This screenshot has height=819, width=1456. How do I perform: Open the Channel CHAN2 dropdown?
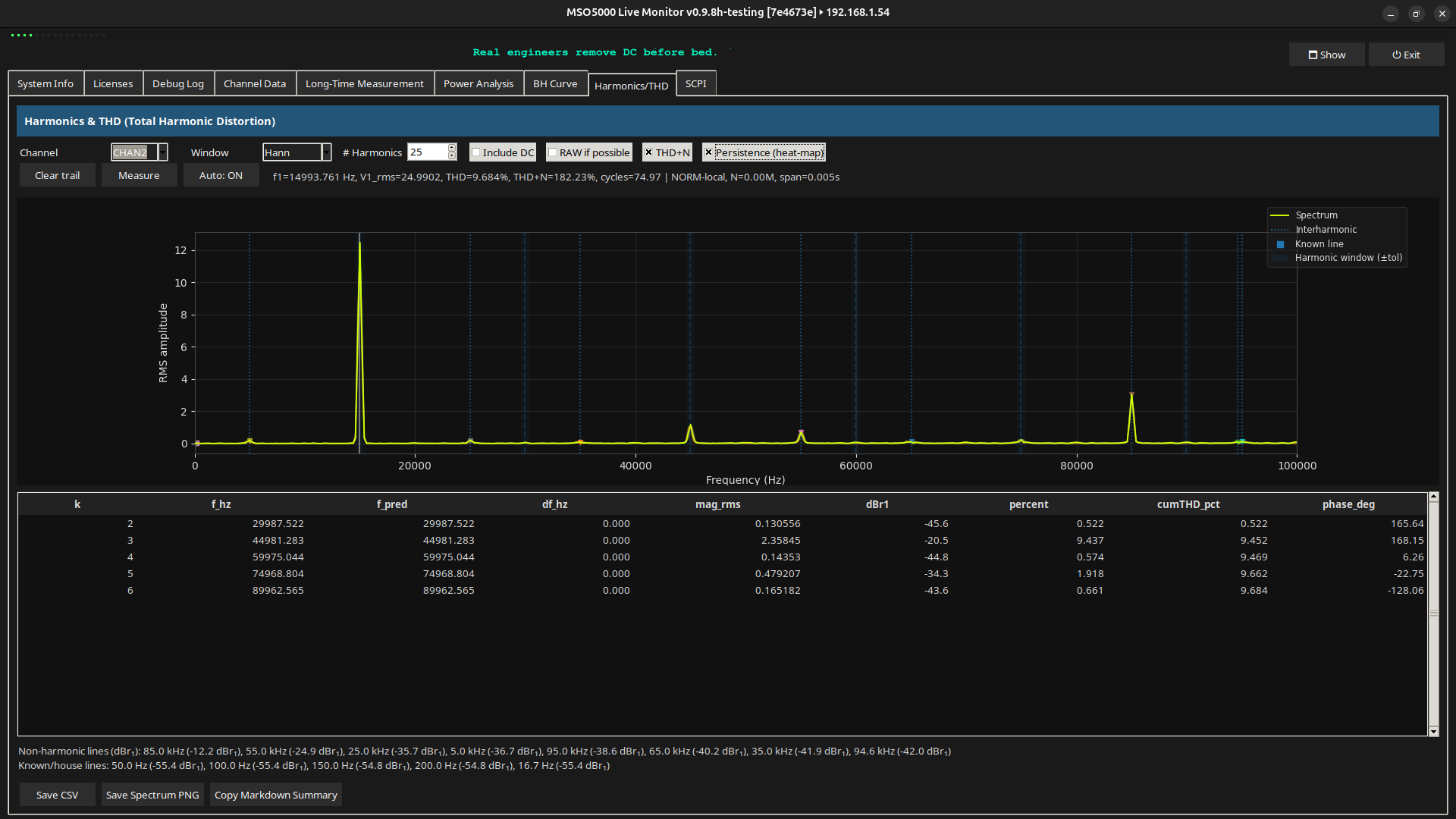162,152
